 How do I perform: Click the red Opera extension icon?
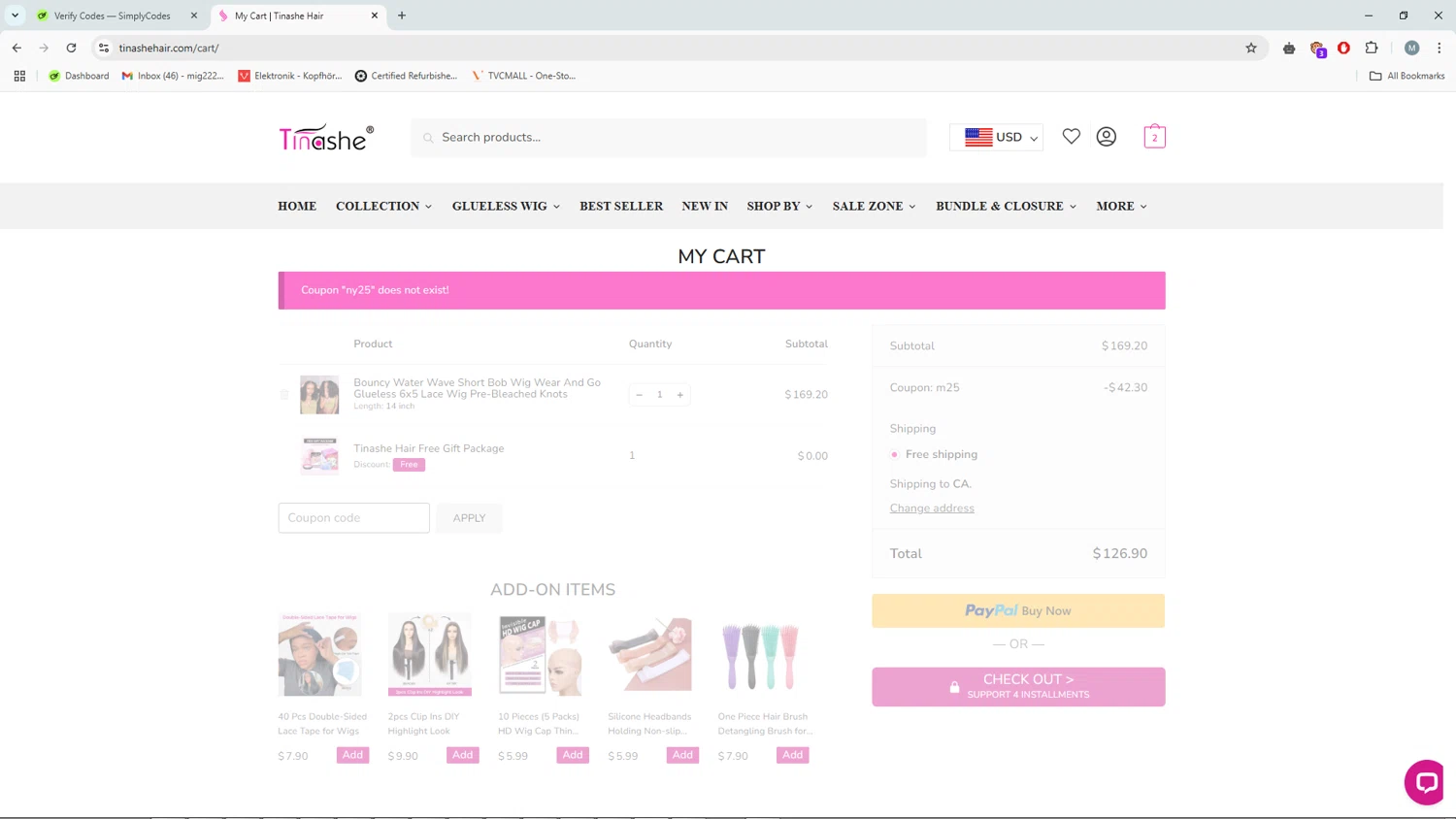1343,48
